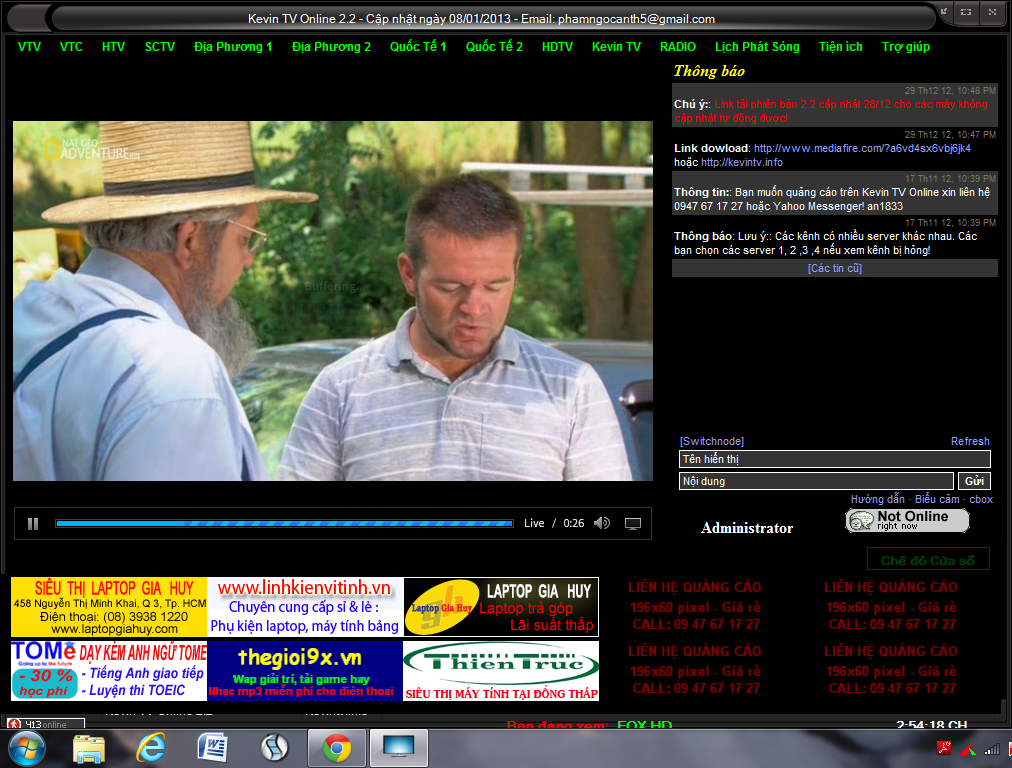Open the thegioi9x.vn ad banner
1012x768 pixels.
(305, 671)
